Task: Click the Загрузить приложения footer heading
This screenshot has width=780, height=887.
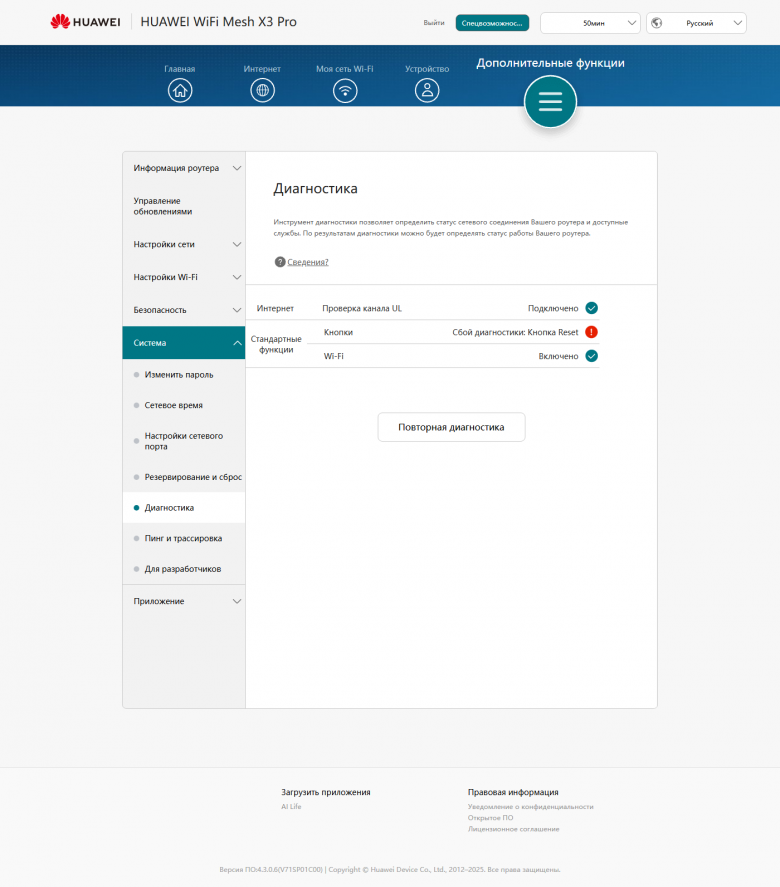Action: 326,792
